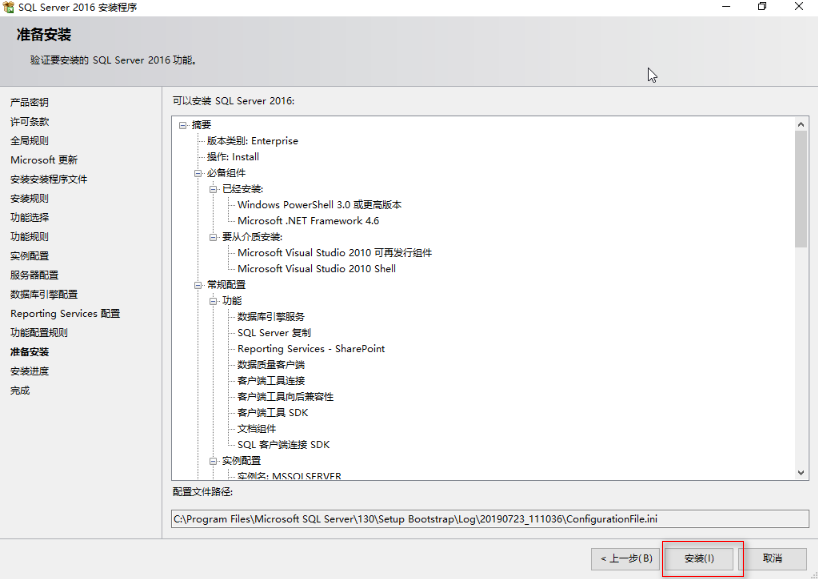Close the SQL Server 2016 setup window

[799, 6]
